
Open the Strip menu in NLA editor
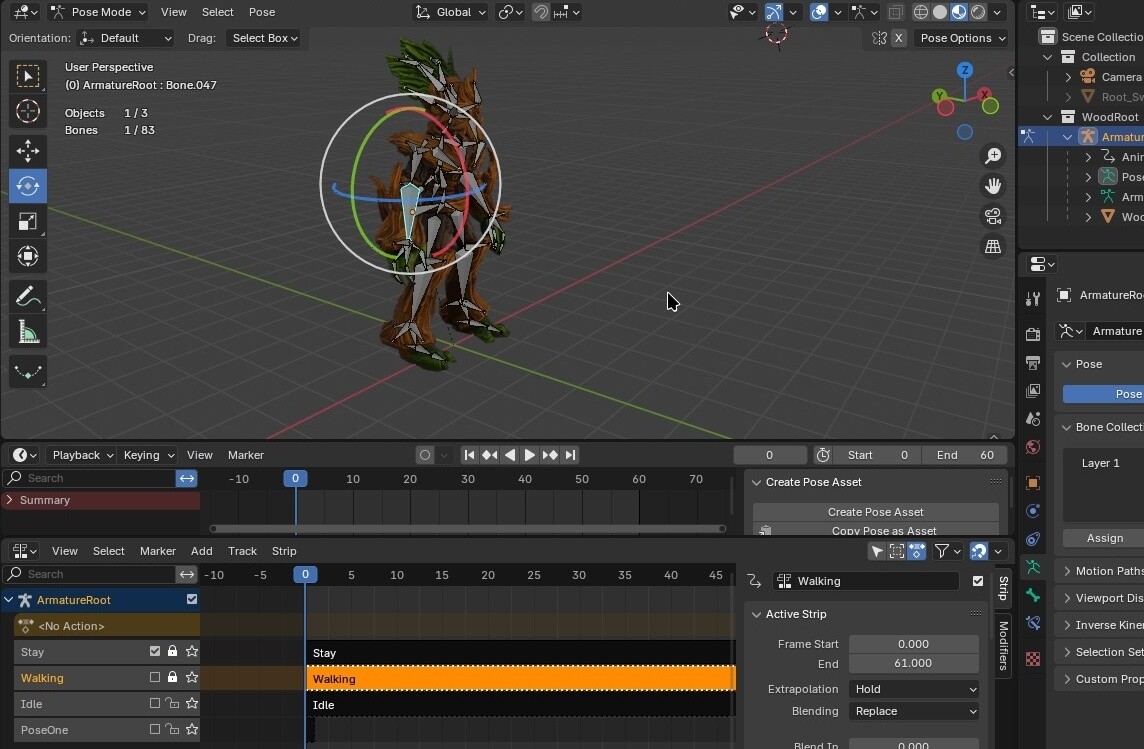pyautogui.click(x=284, y=551)
